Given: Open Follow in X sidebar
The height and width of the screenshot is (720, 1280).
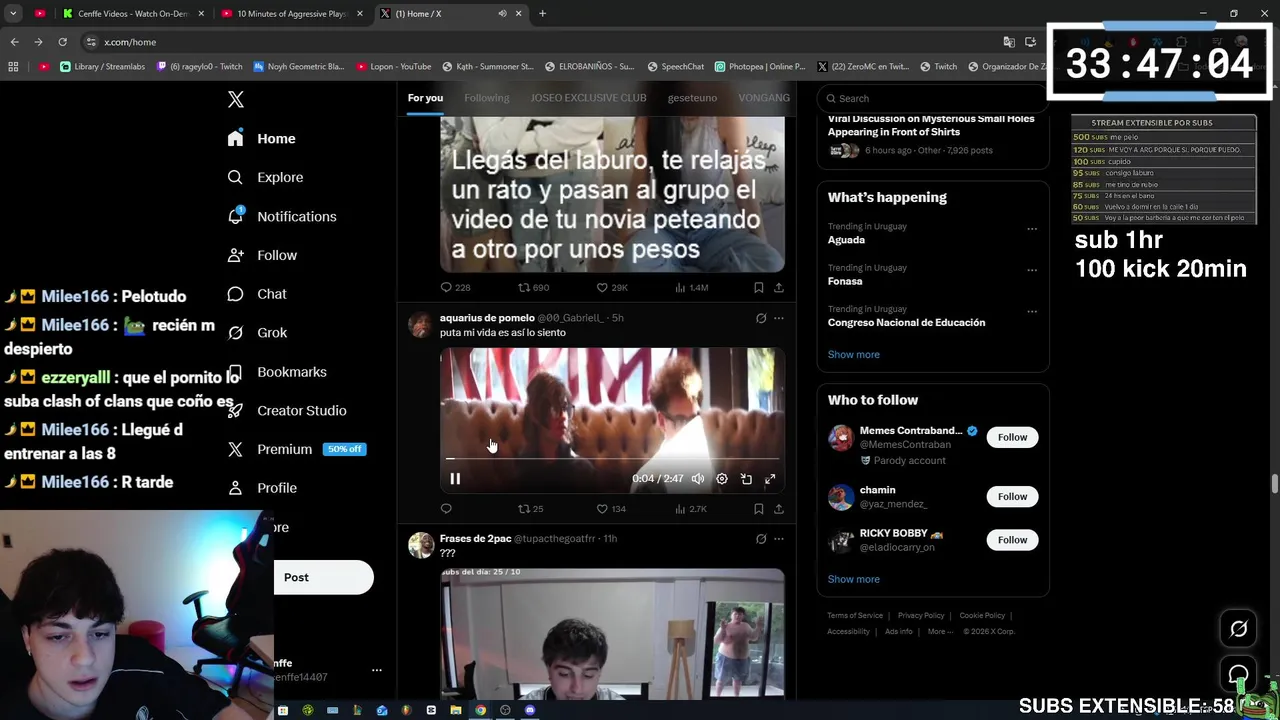Looking at the screenshot, I should pyautogui.click(x=262, y=255).
